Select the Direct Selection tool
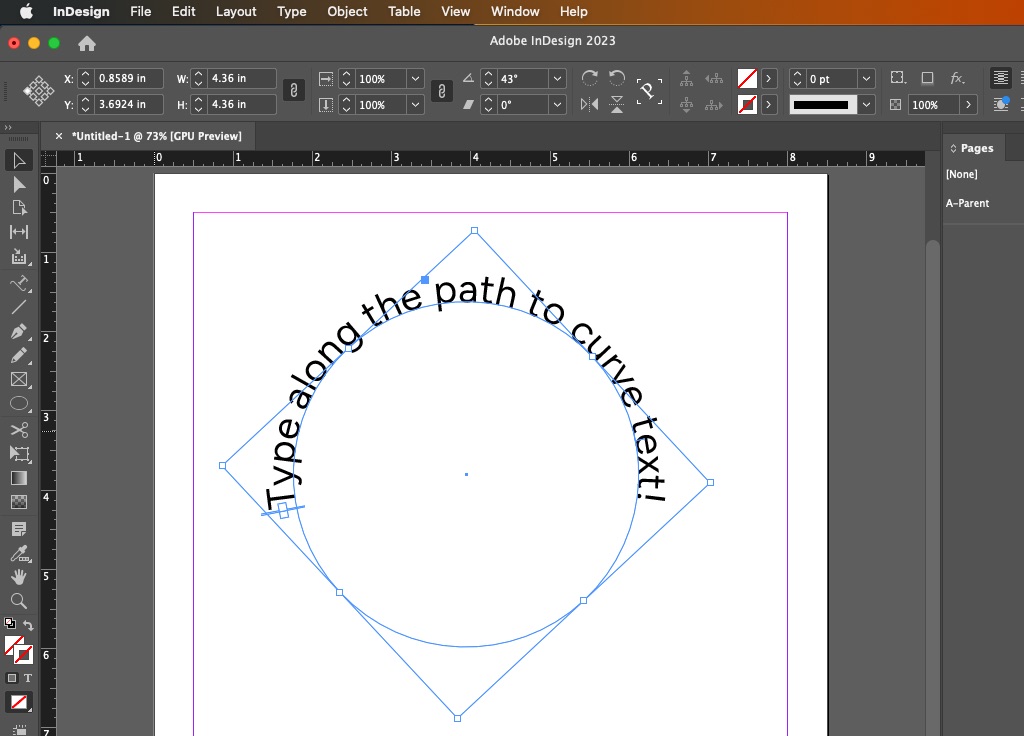The width and height of the screenshot is (1024, 736). [x=19, y=185]
